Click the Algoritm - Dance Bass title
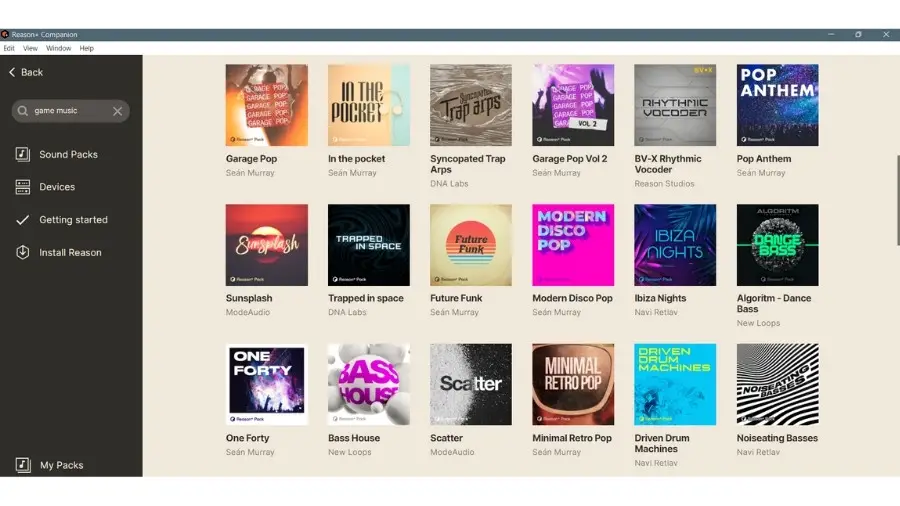The height and width of the screenshot is (506, 900). (x=774, y=303)
